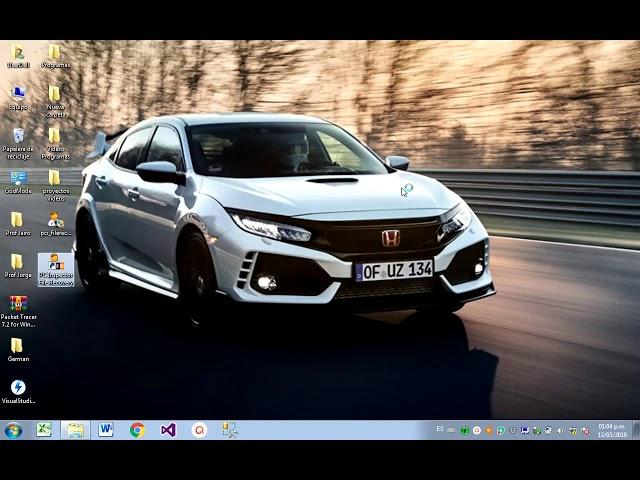Select the Videos Programas folder
This screenshot has height=480, width=640.
(x=55, y=144)
